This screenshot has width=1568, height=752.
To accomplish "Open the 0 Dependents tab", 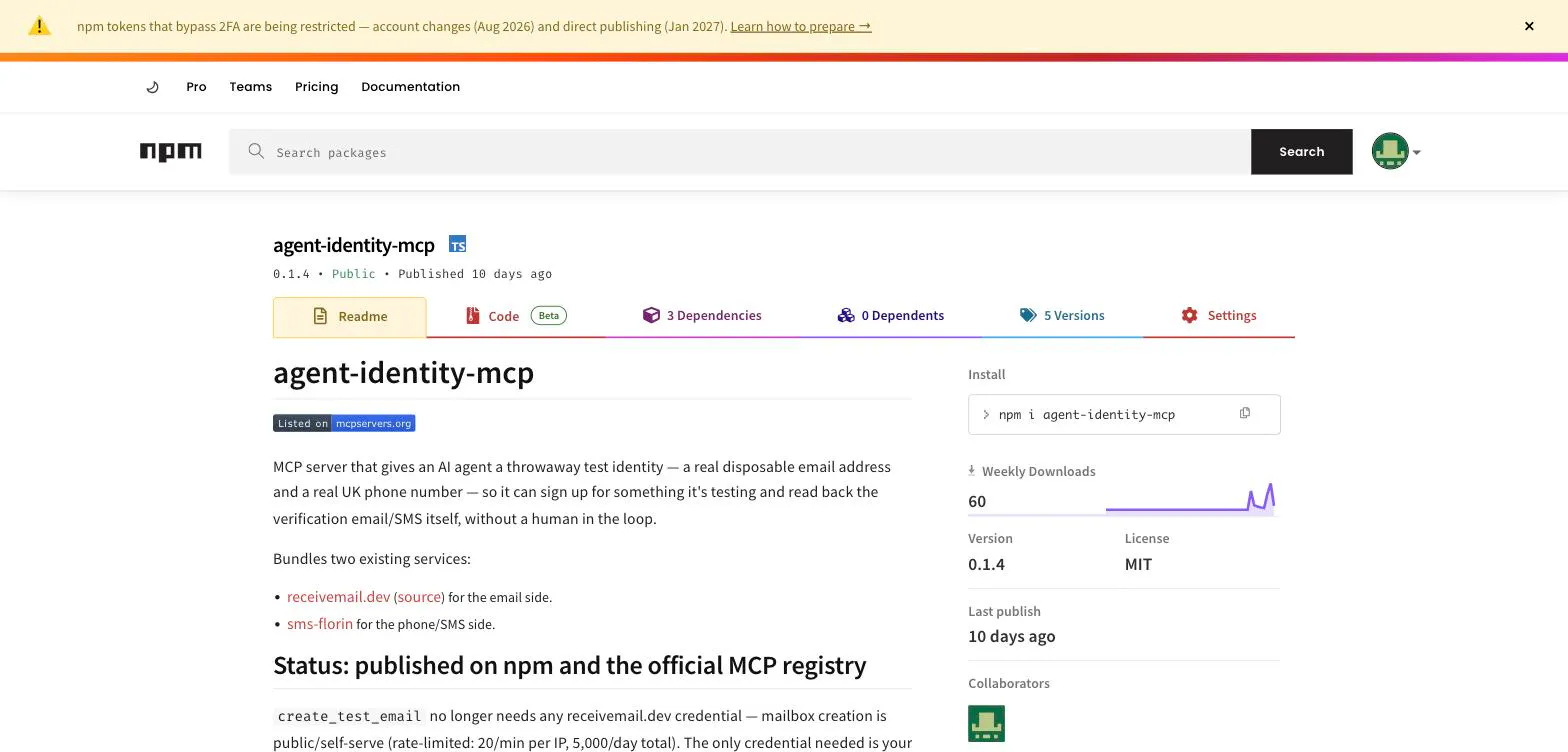I will pos(890,316).
